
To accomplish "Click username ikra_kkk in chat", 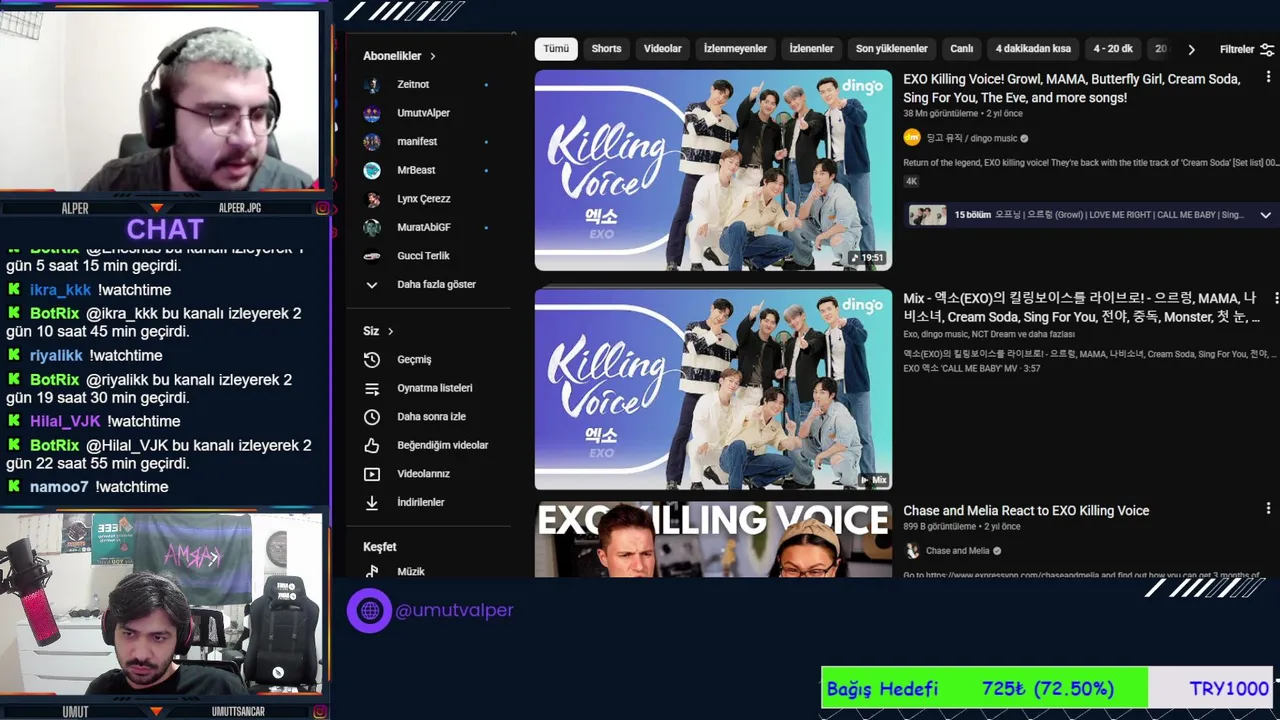I will [x=60, y=290].
